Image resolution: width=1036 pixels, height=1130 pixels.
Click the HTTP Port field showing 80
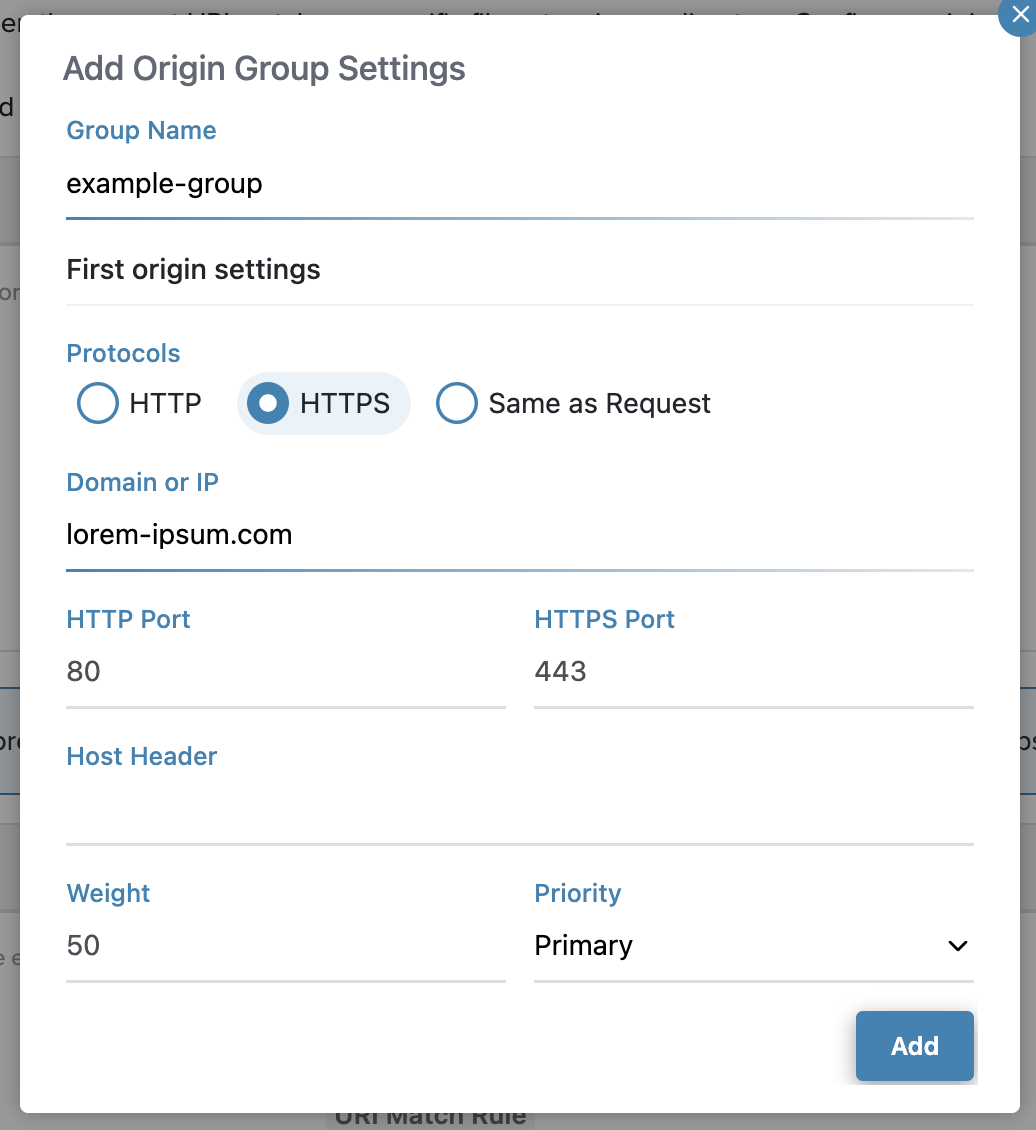[x=285, y=672]
